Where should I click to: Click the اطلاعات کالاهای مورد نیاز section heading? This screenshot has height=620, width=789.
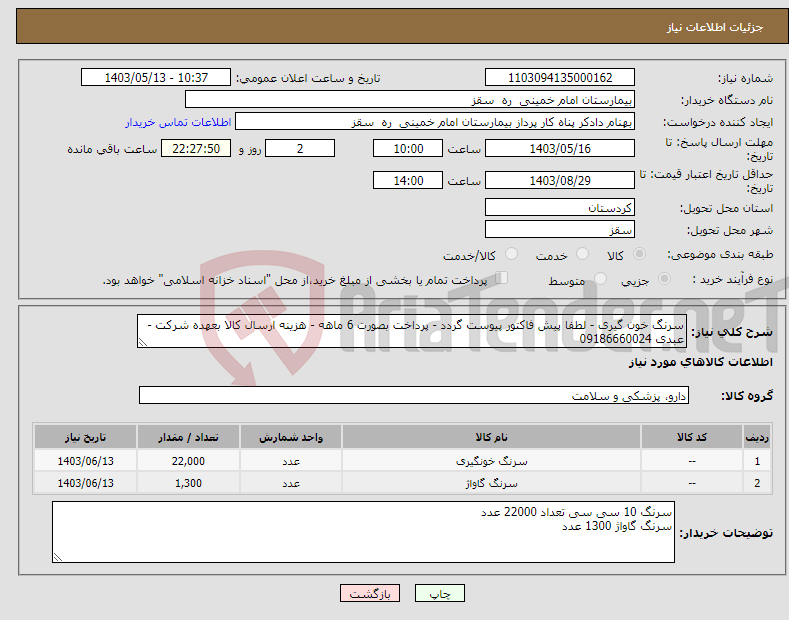(x=700, y=362)
